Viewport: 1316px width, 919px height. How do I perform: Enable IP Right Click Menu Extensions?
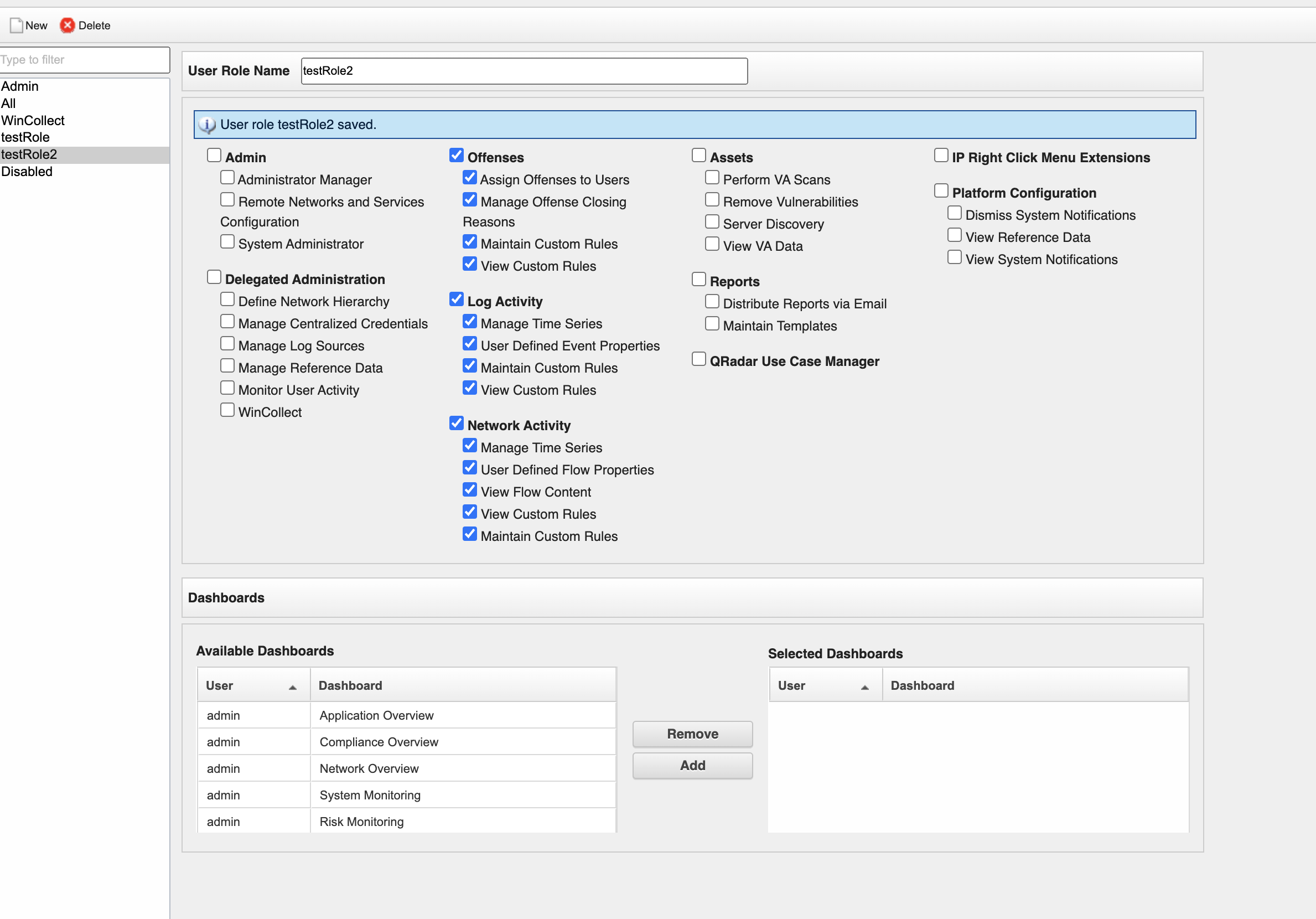[941, 156]
